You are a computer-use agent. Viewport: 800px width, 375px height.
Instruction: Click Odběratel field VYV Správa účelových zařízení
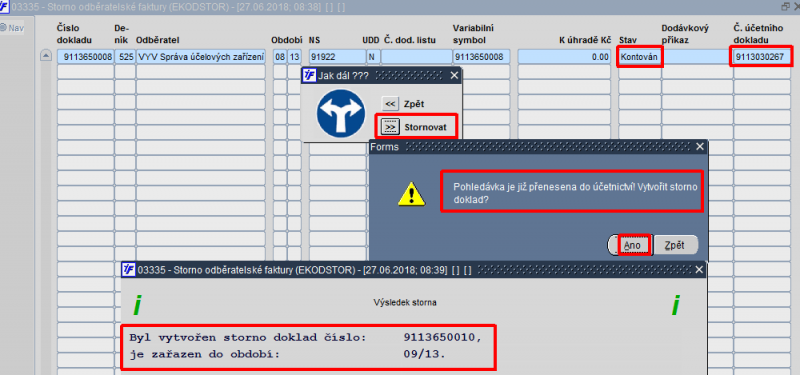pos(201,57)
